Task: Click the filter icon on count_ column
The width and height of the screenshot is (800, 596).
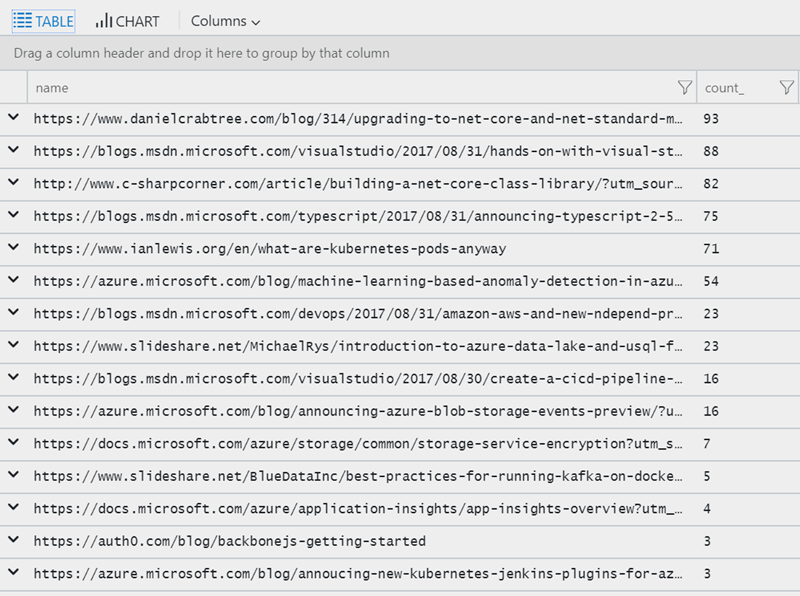Action: coord(786,88)
